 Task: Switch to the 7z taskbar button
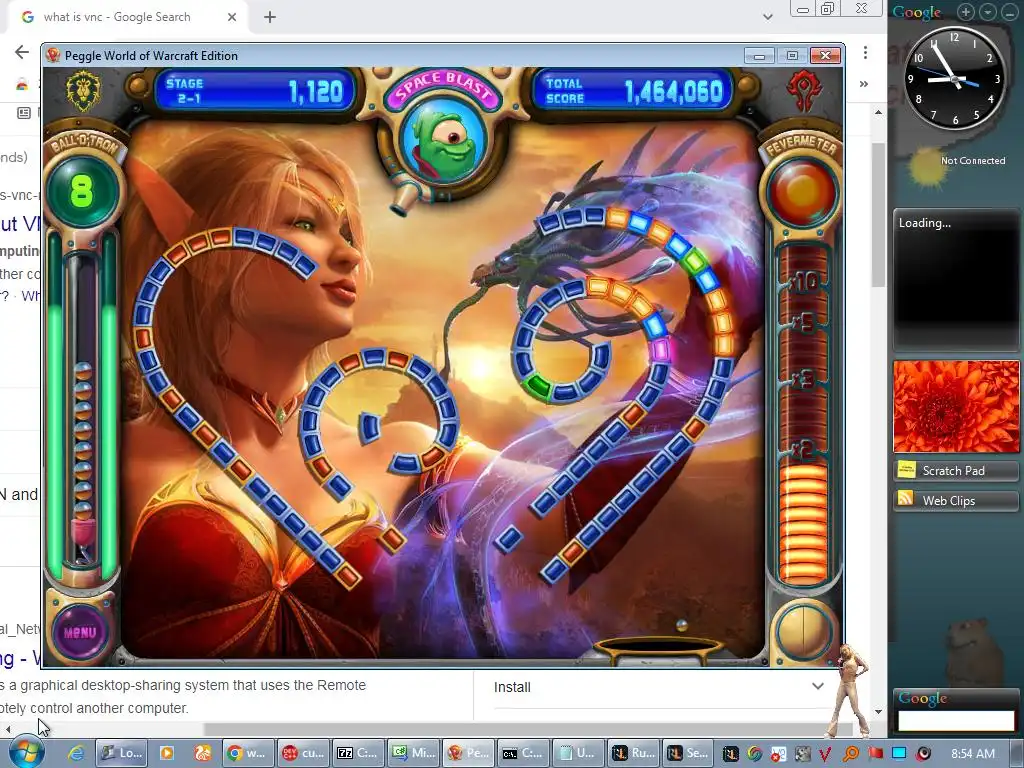357,753
